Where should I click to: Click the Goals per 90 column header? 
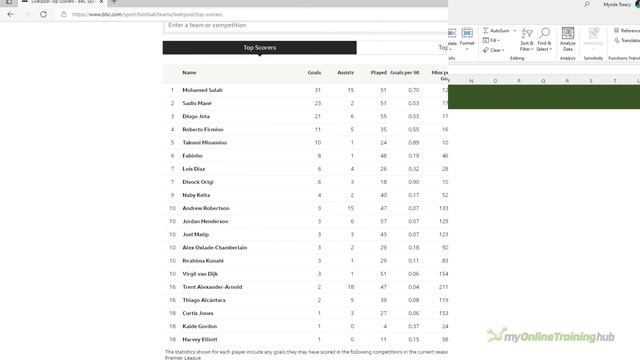pos(404,73)
